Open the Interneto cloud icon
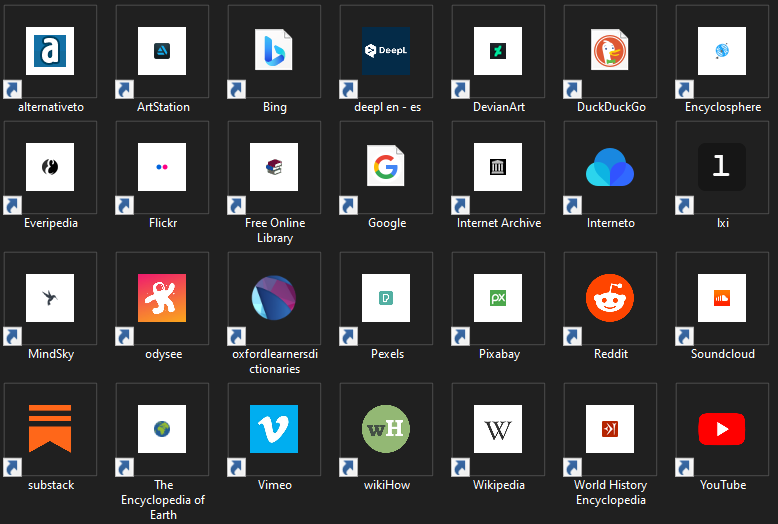Viewport: 778px width, 524px height. pyautogui.click(x=610, y=167)
